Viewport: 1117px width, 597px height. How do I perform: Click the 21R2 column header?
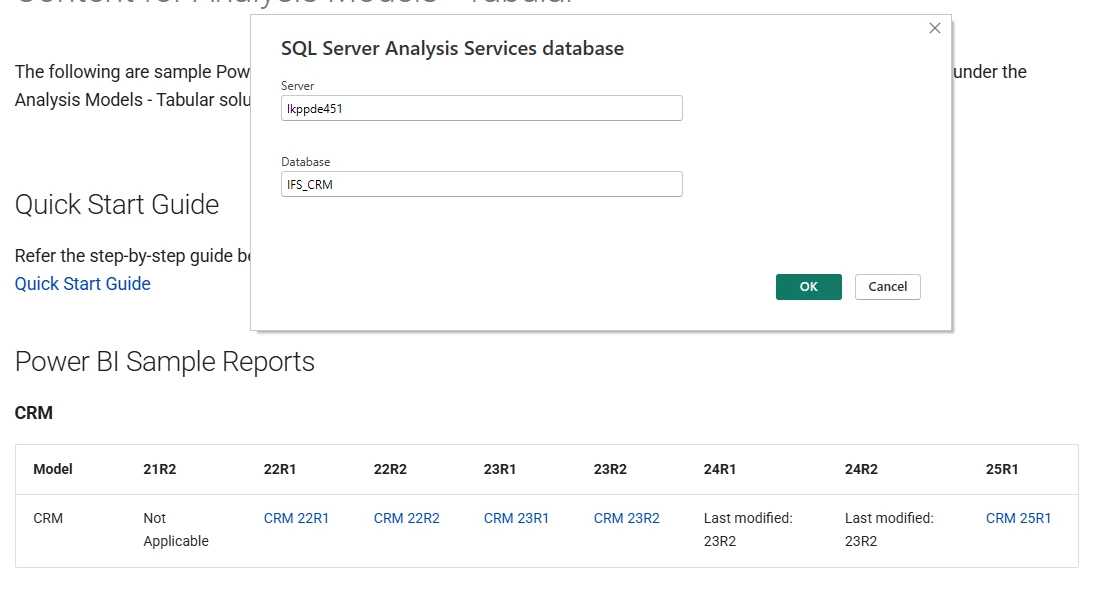160,469
